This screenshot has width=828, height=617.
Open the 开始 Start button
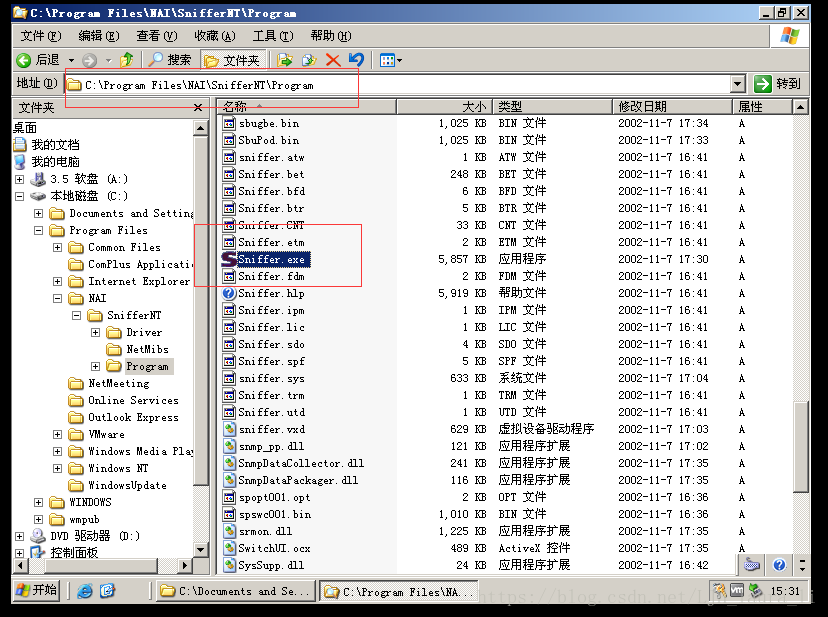click(36, 590)
